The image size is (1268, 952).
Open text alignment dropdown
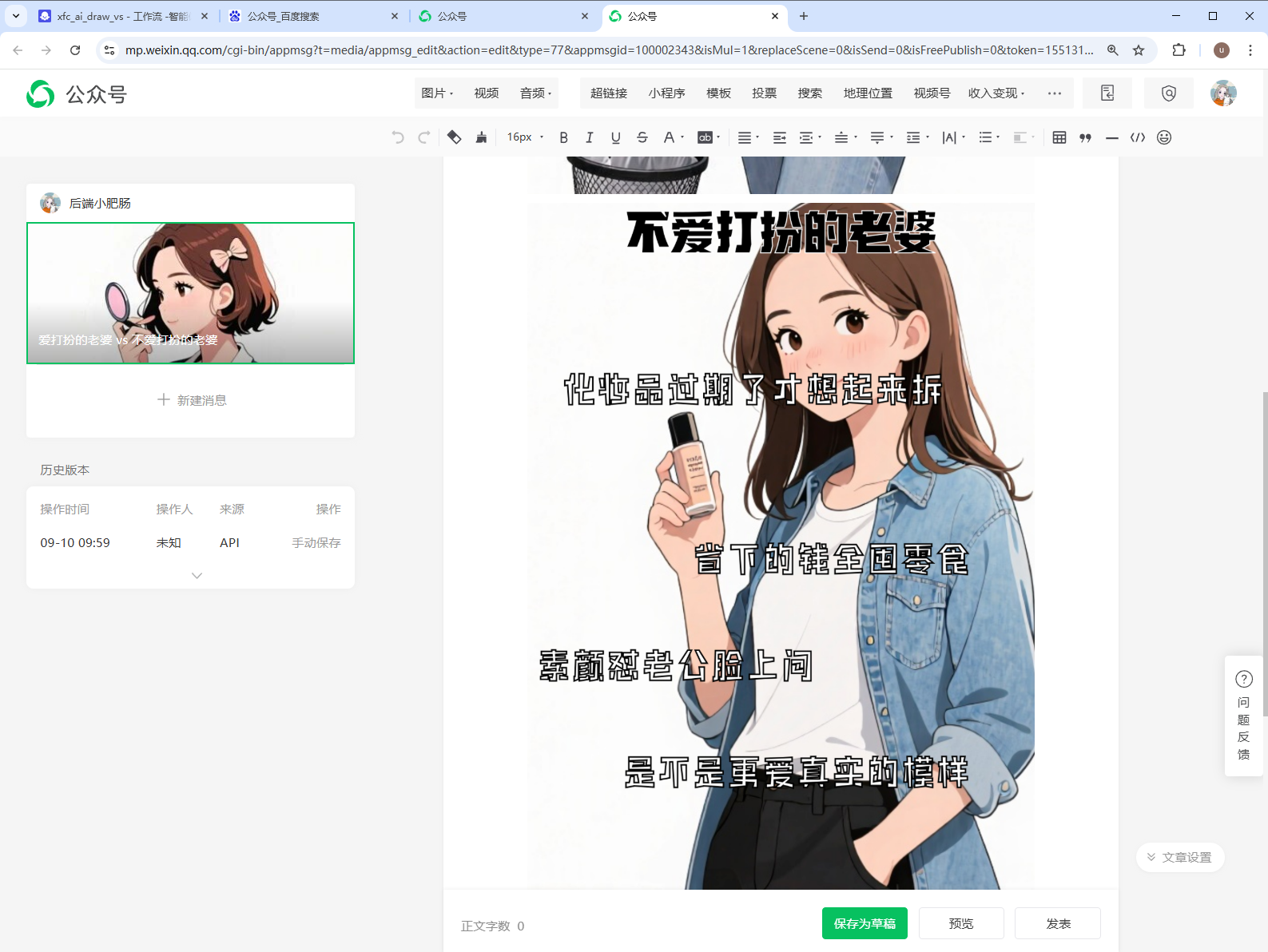point(748,137)
